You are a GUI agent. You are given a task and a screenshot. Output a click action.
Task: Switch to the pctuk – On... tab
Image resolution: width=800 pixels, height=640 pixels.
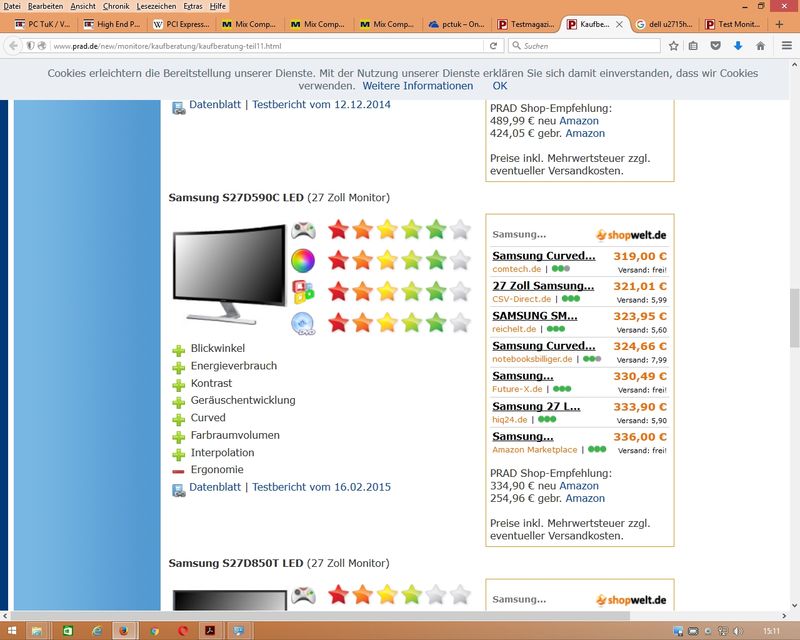[457, 24]
